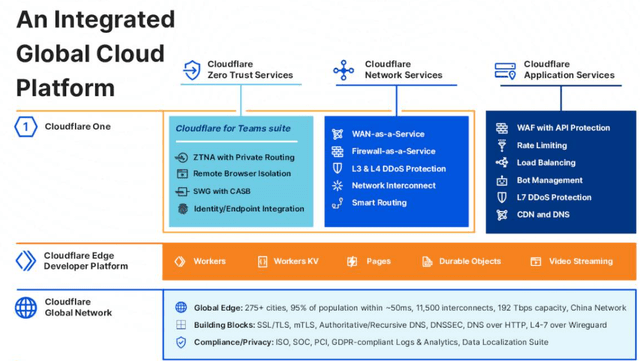Click the Remote Browser Isolation icon
This screenshot has width=640, height=361.
coord(182,174)
